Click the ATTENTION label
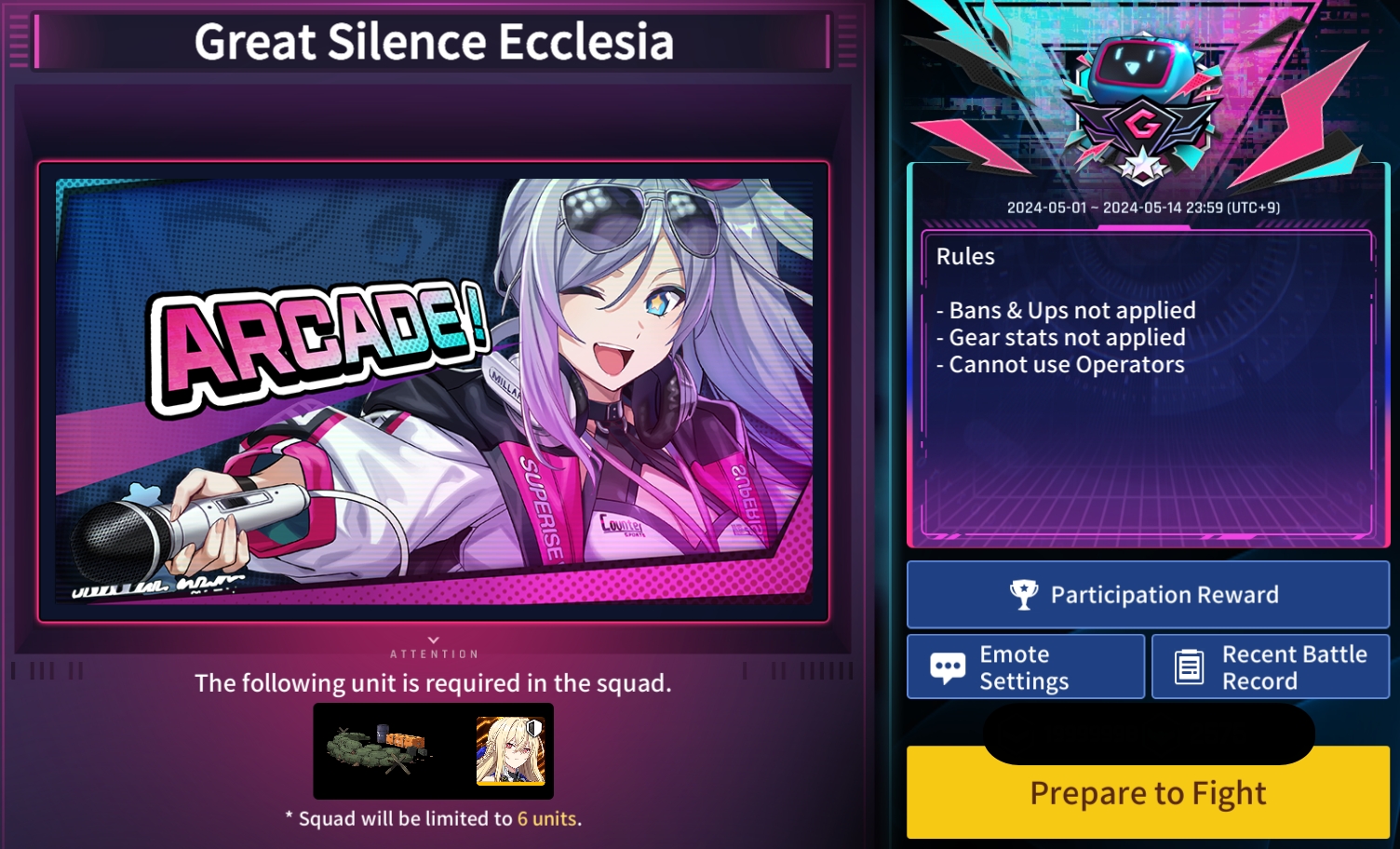Image resolution: width=1400 pixels, height=849 pixels. click(x=434, y=654)
